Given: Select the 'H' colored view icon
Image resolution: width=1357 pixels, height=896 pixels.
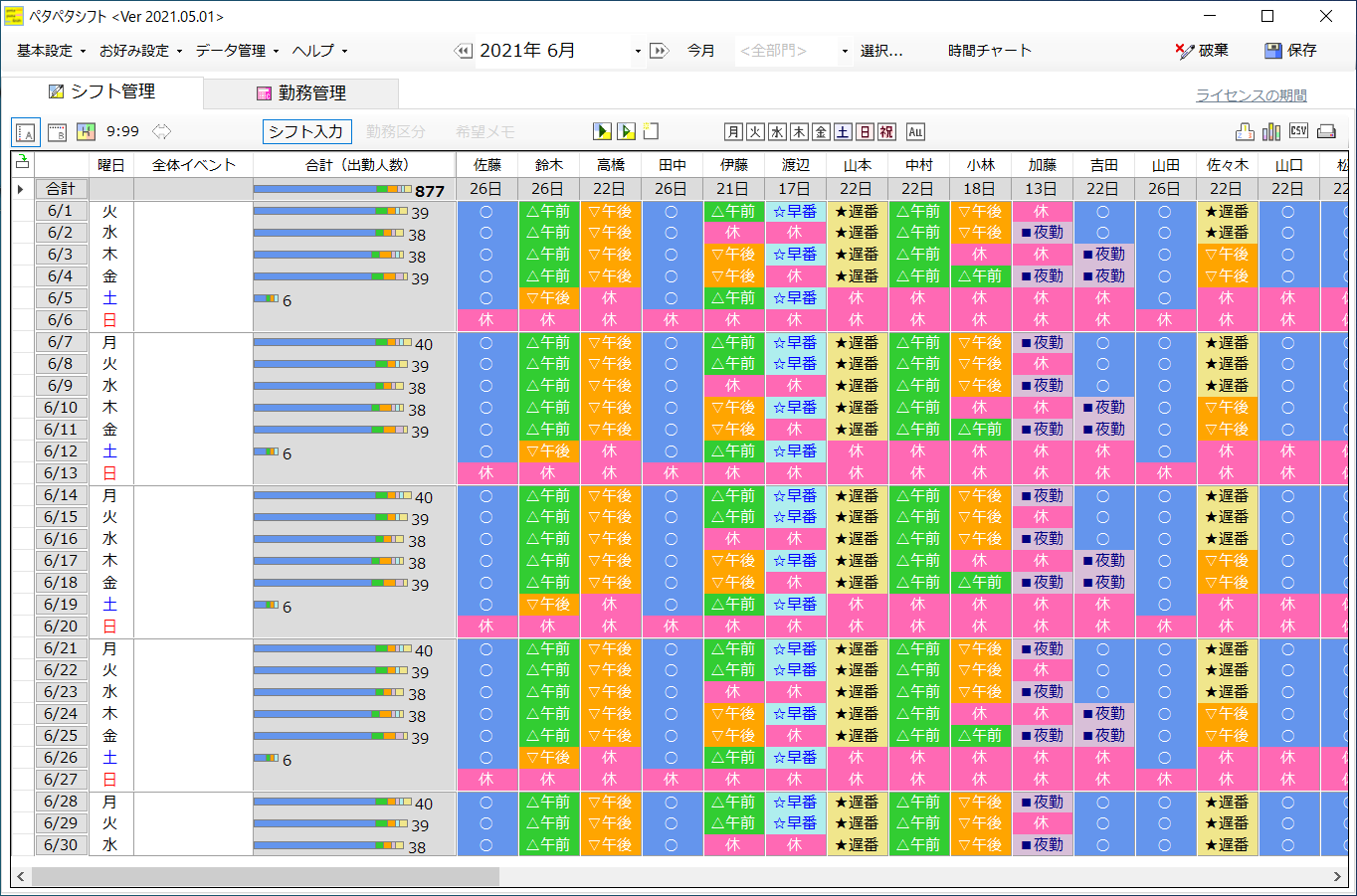Looking at the screenshot, I should pyautogui.click(x=86, y=131).
